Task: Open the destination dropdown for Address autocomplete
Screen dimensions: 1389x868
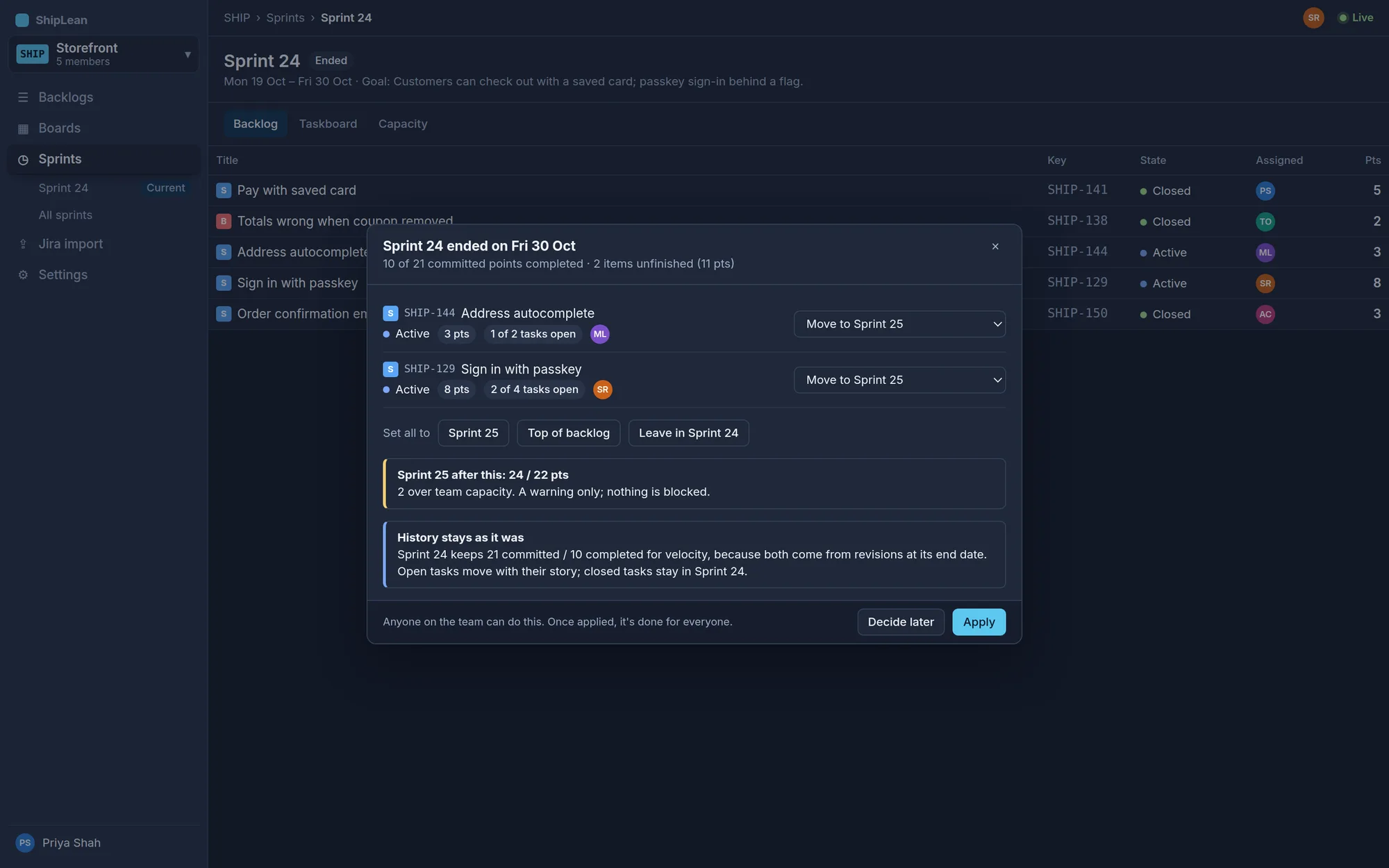Action: [899, 324]
